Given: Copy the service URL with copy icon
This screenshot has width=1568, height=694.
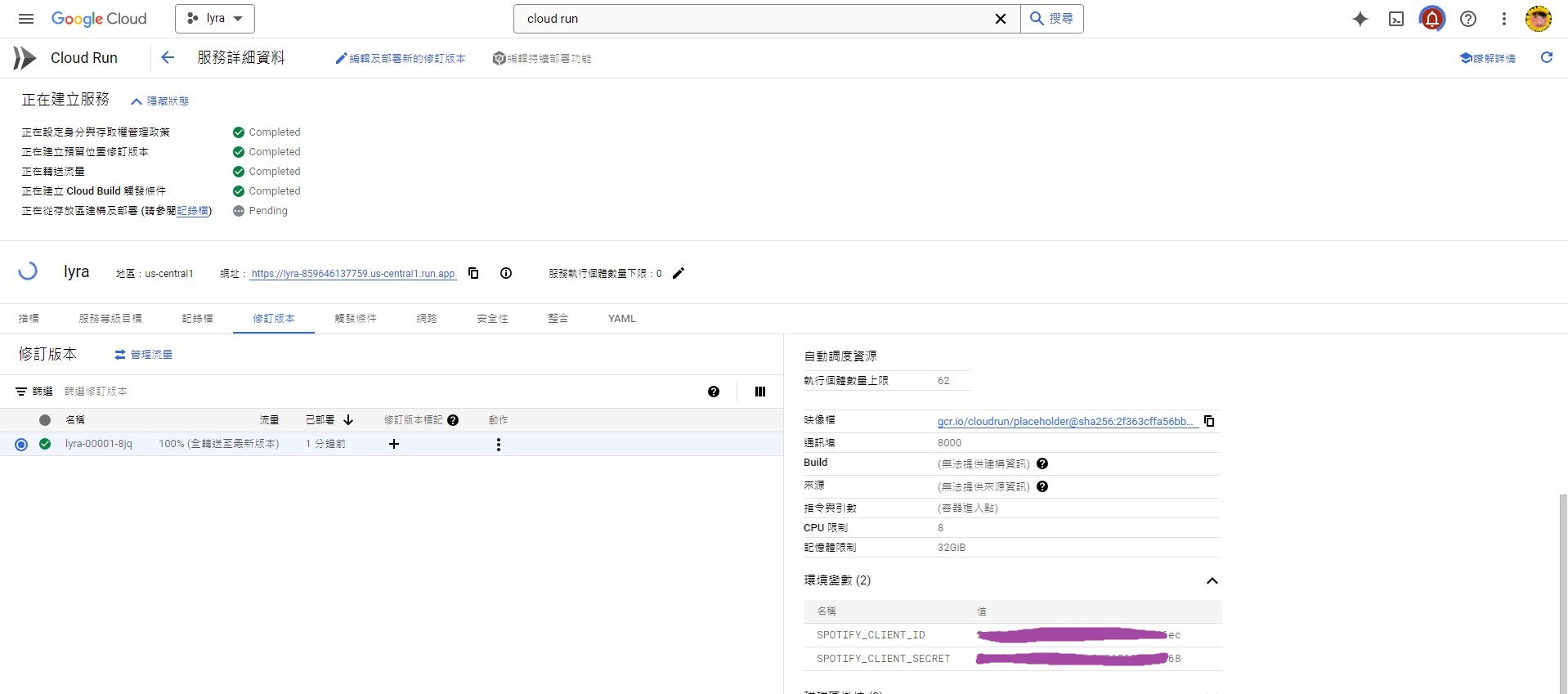Looking at the screenshot, I should pos(473,273).
